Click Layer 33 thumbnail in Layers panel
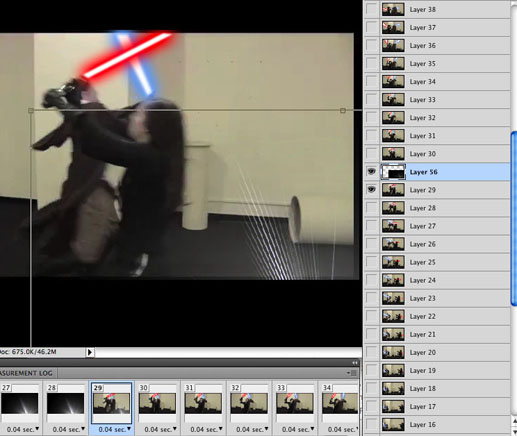The height and width of the screenshot is (436, 517). pos(393,99)
